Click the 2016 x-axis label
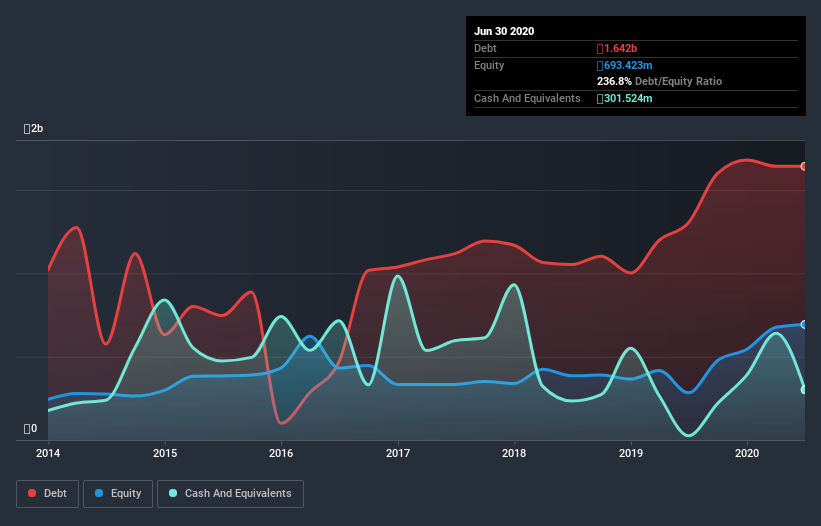 pyautogui.click(x=281, y=453)
